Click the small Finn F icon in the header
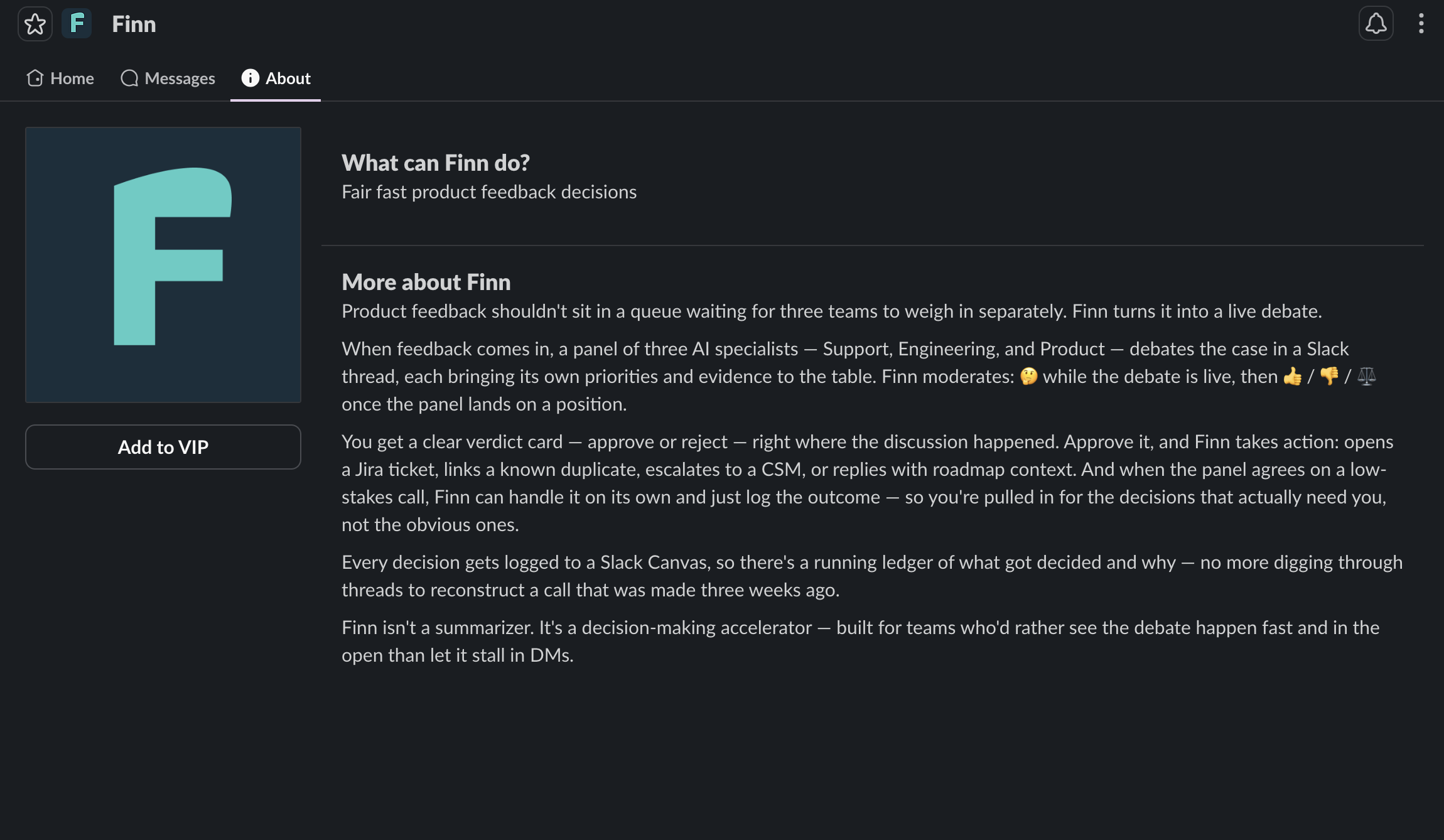Viewport: 1444px width, 840px height. click(77, 24)
